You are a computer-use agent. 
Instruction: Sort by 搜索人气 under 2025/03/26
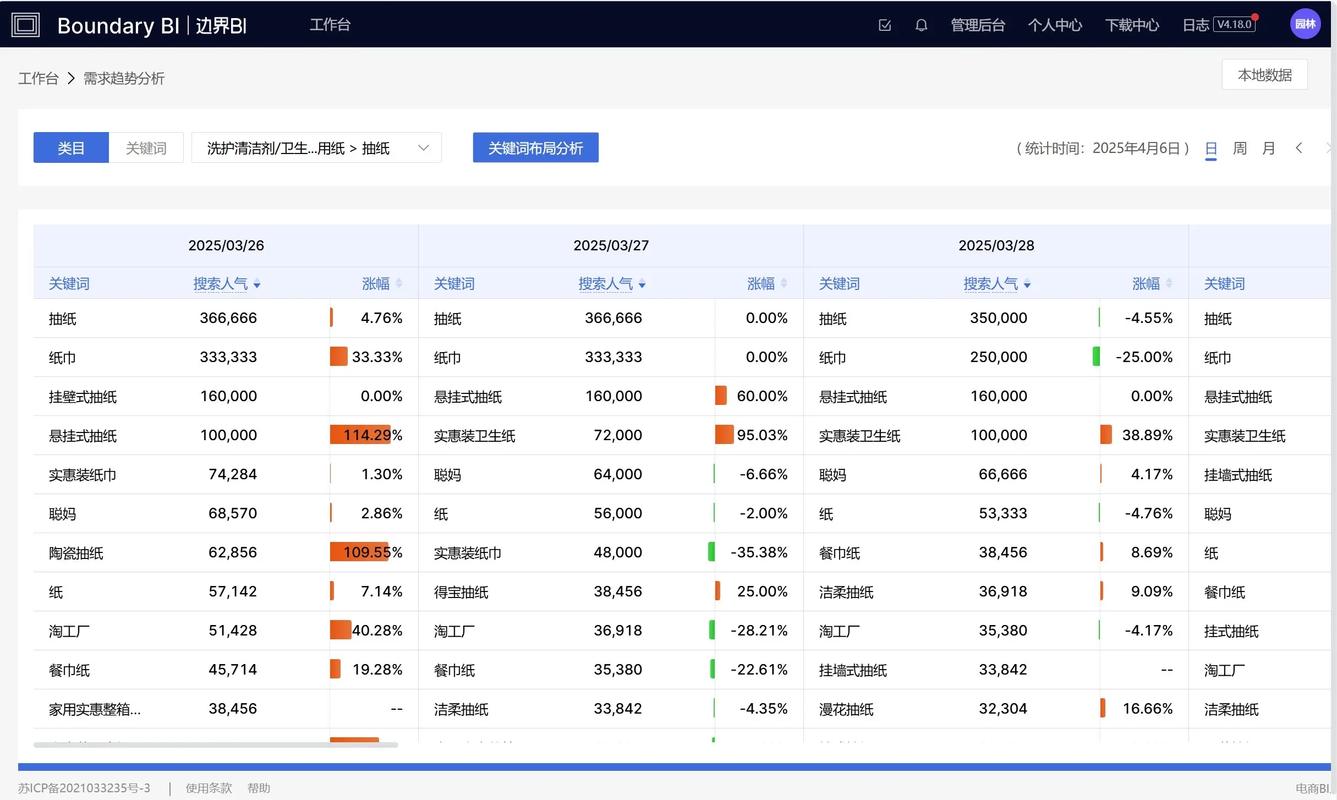click(227, 283)
